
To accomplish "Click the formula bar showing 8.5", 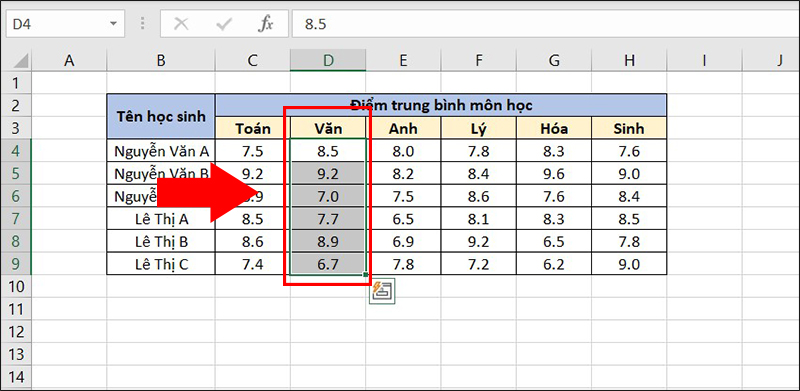I will [546, 23].
